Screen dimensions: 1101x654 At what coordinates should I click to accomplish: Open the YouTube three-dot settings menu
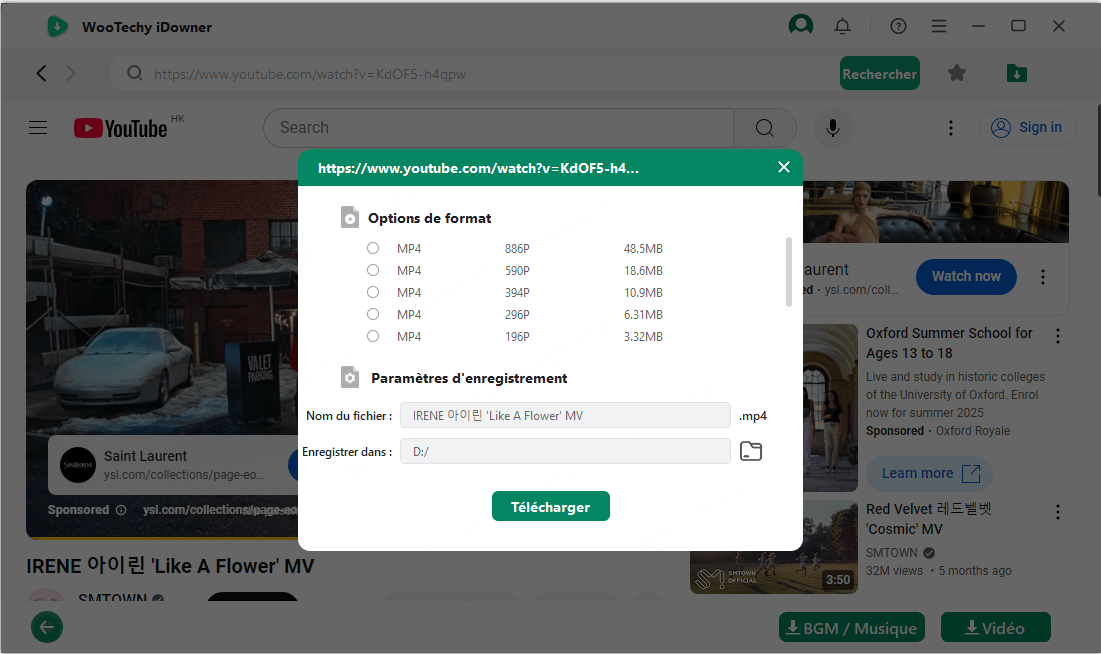point(951,128)
